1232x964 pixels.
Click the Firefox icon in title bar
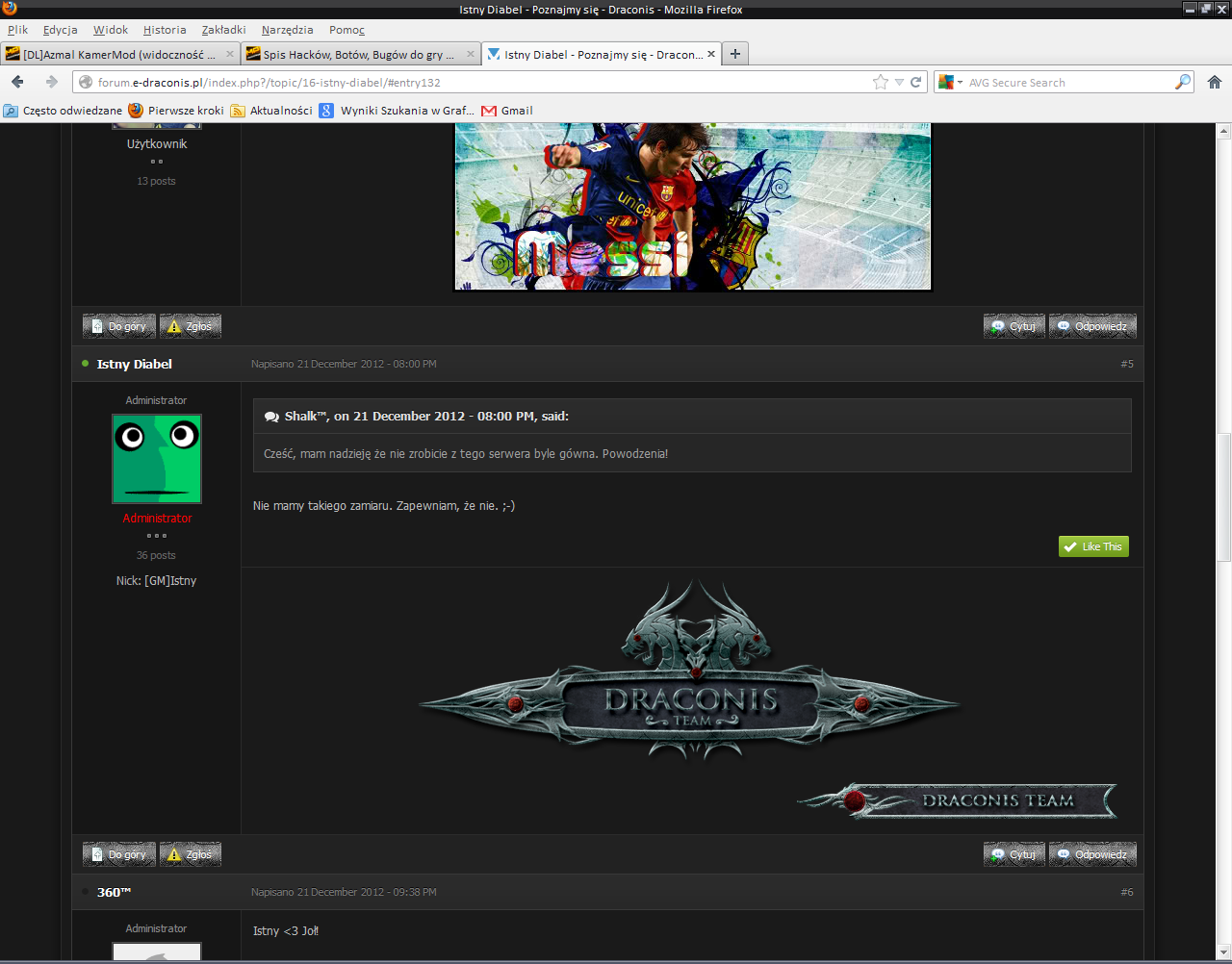(x=9, y=9)
